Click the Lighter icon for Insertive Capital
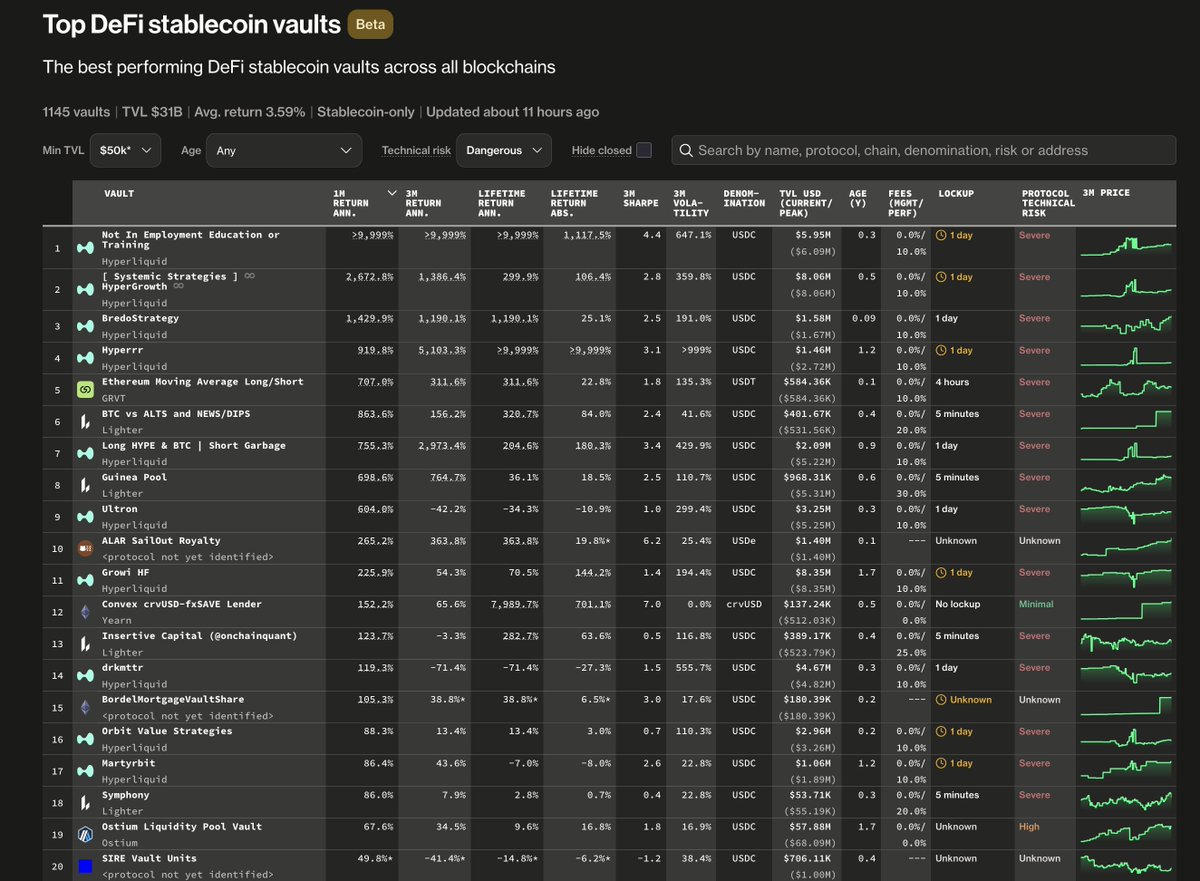This screenshot has width=1200, height=881. (x=86, y=644)
